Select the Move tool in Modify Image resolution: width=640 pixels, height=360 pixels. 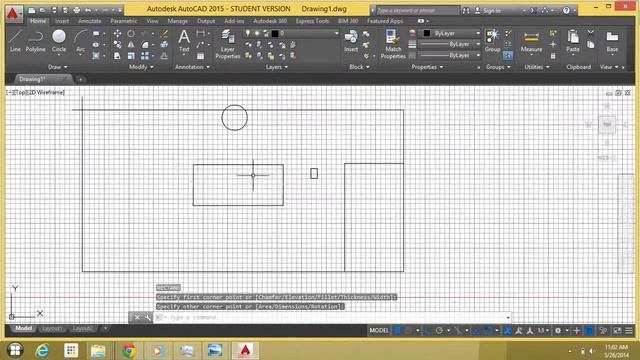pos(118,33)
